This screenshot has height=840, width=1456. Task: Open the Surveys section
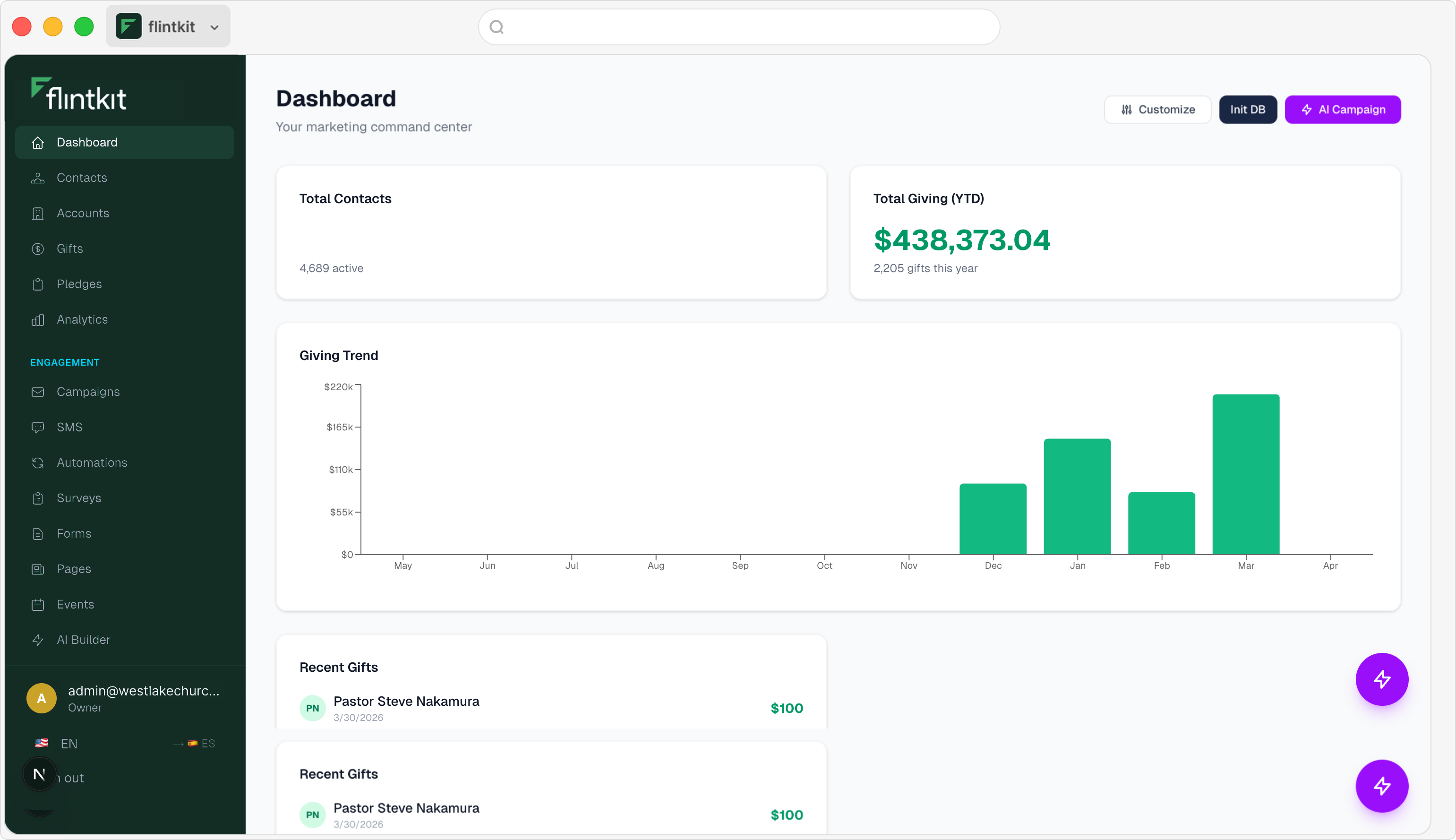pos(125,498)
